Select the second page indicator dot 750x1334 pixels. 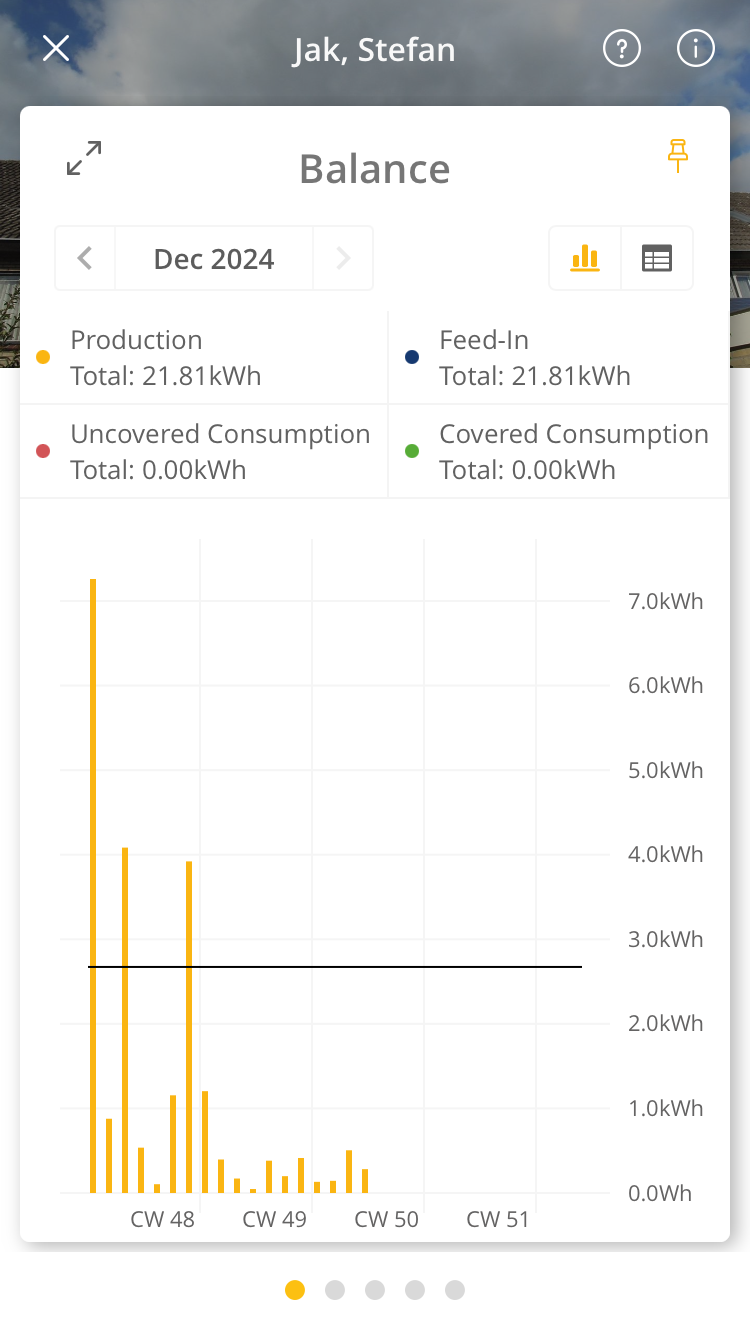click(335, 1290)
